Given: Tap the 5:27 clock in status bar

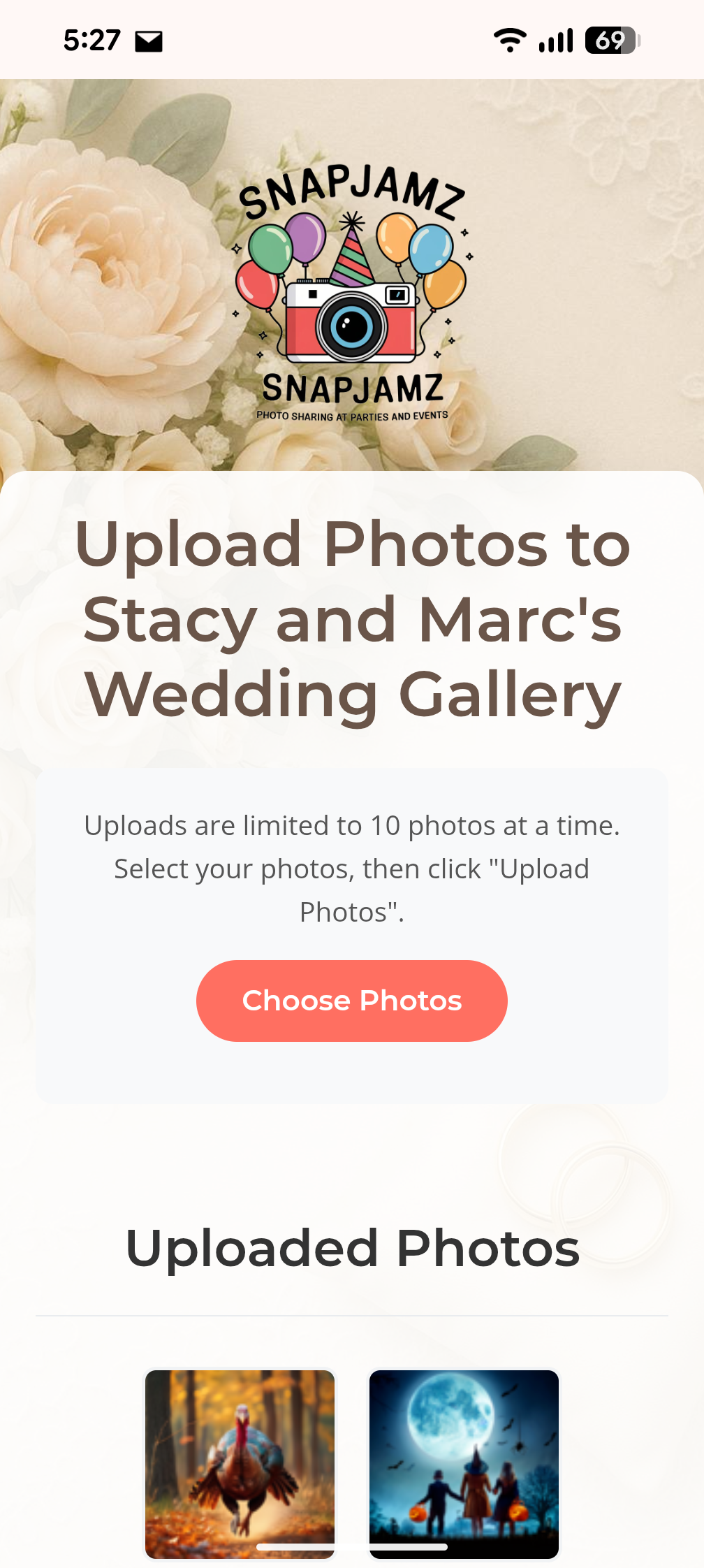Looking at the screenshot, I should [x=92, y=41].
